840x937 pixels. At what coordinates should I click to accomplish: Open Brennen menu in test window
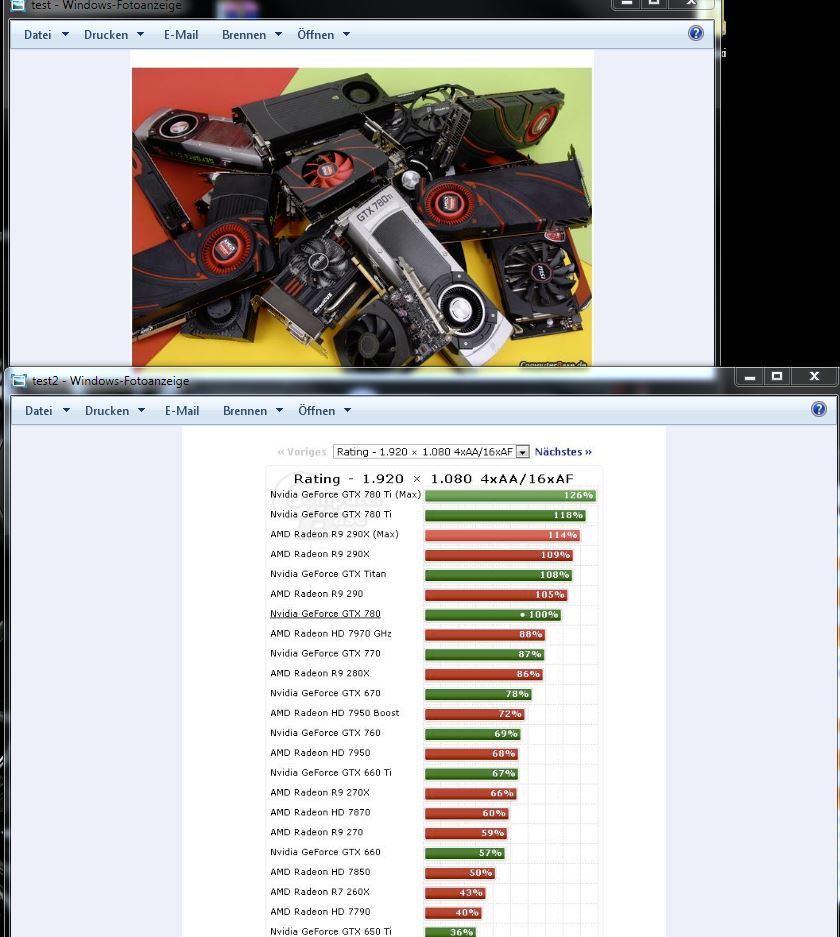tap(244, 35)
